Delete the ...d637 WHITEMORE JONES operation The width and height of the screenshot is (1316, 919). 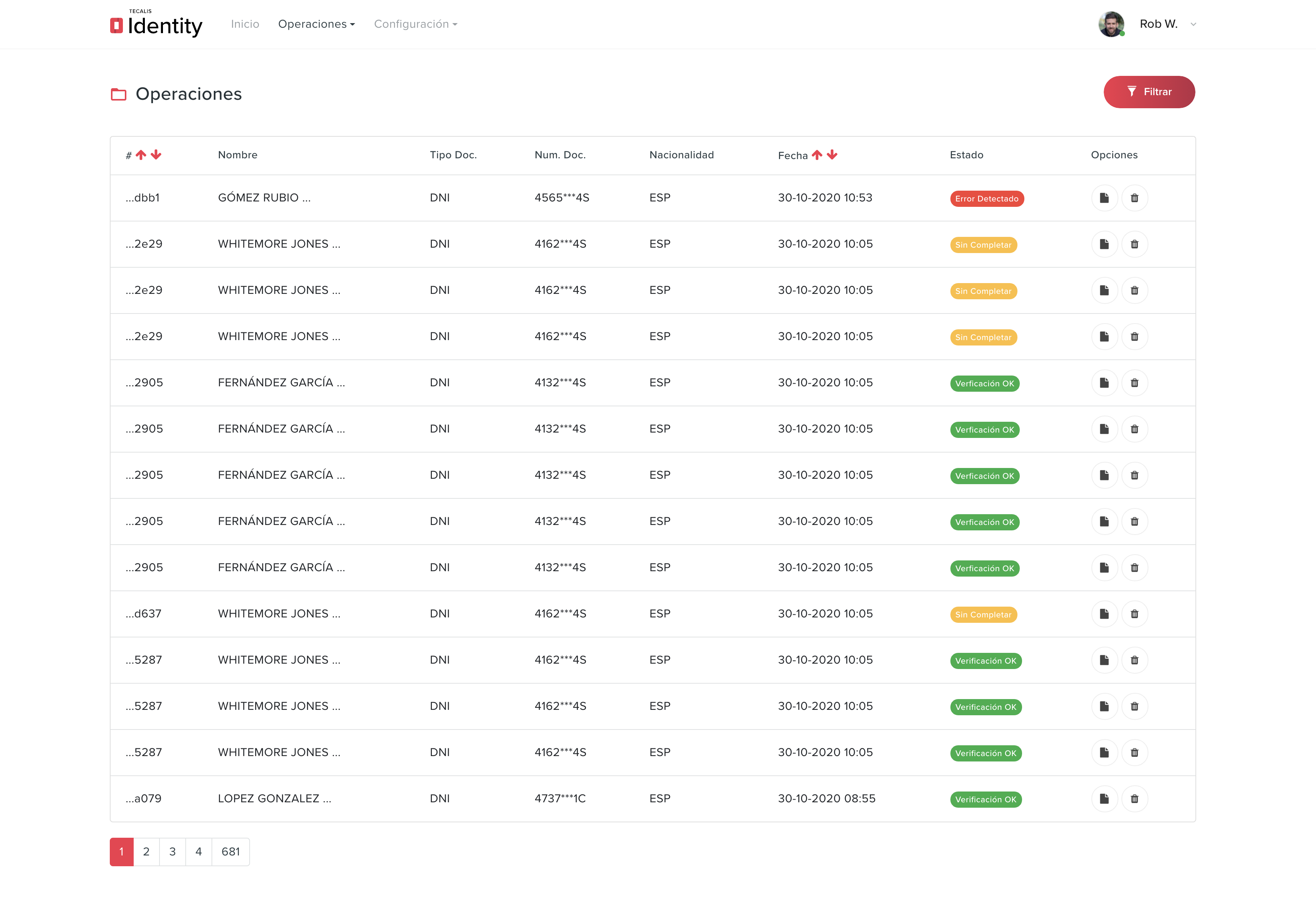click(x=1134, y=614)
